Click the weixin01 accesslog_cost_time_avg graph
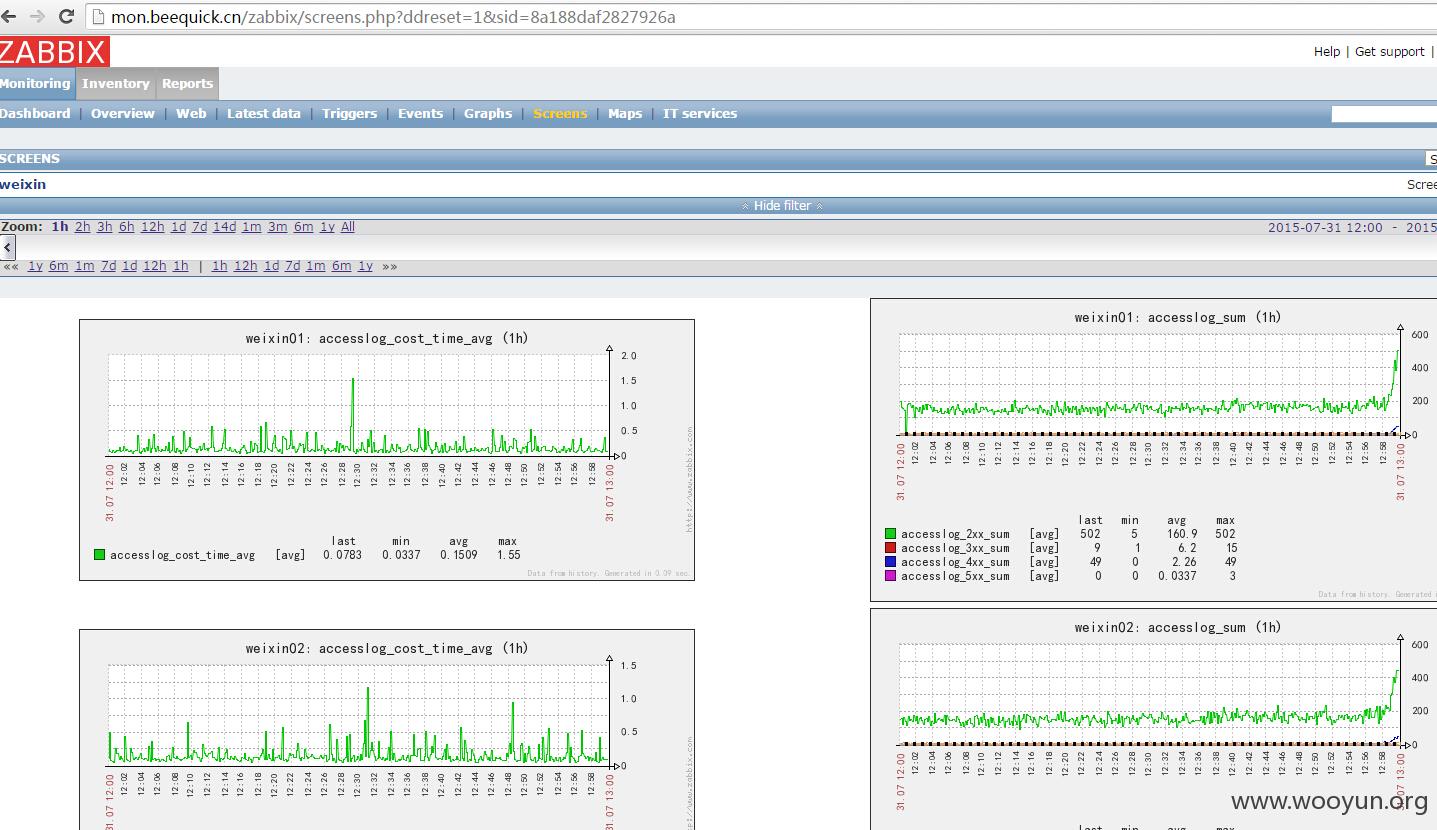The image size is (1437, 830). pyautogui.click(x=387, y=450)
